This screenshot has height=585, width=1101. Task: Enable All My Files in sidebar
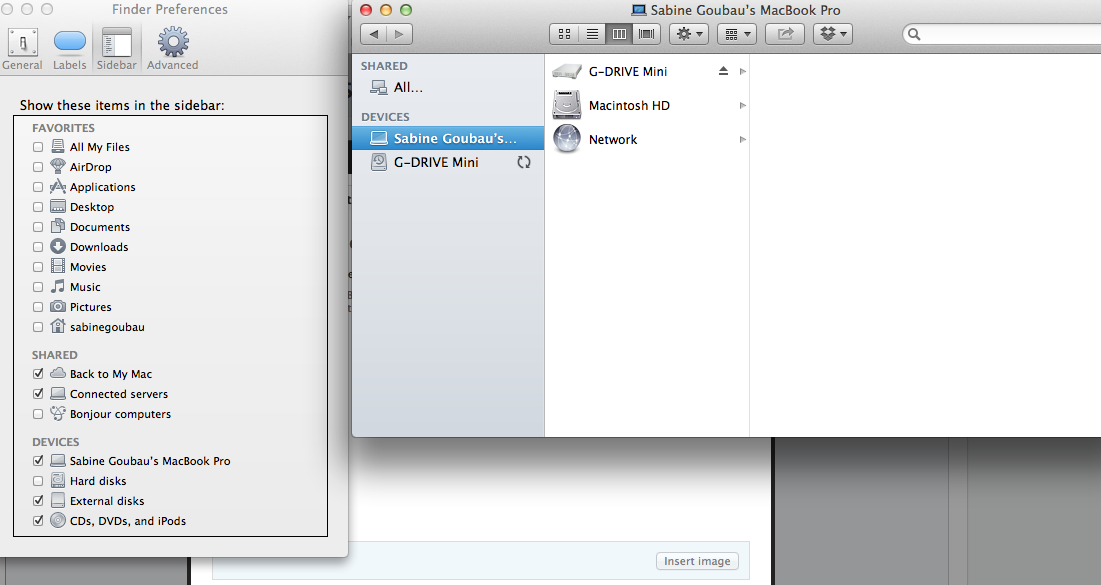[x=38, y=147]
